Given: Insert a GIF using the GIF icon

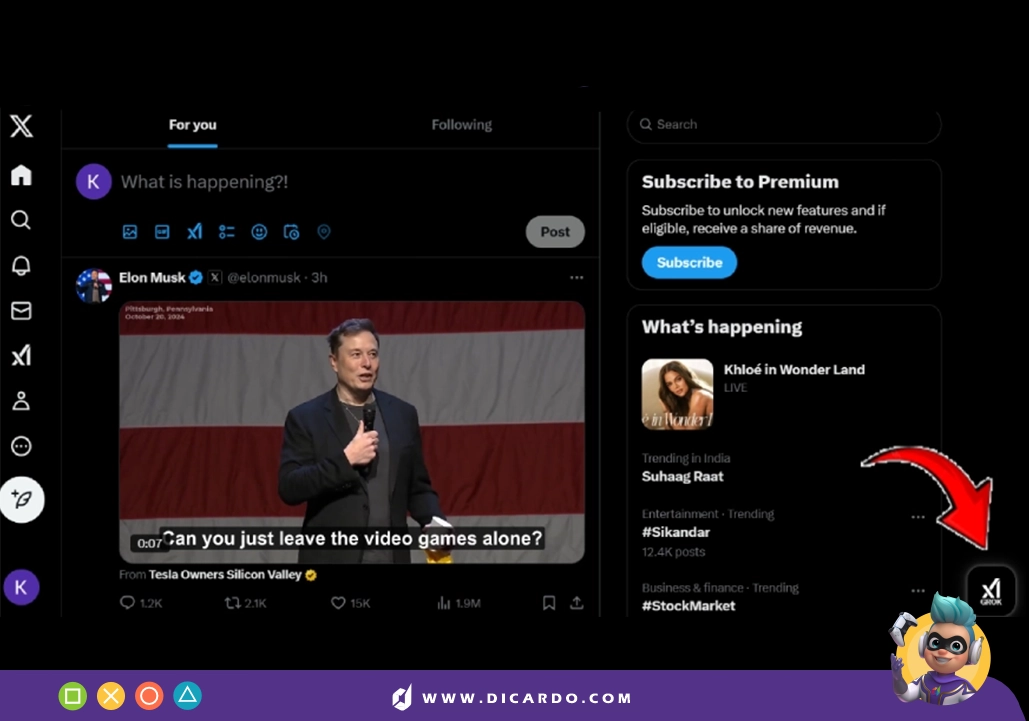Looking at the screenshot, I should 162,232.
